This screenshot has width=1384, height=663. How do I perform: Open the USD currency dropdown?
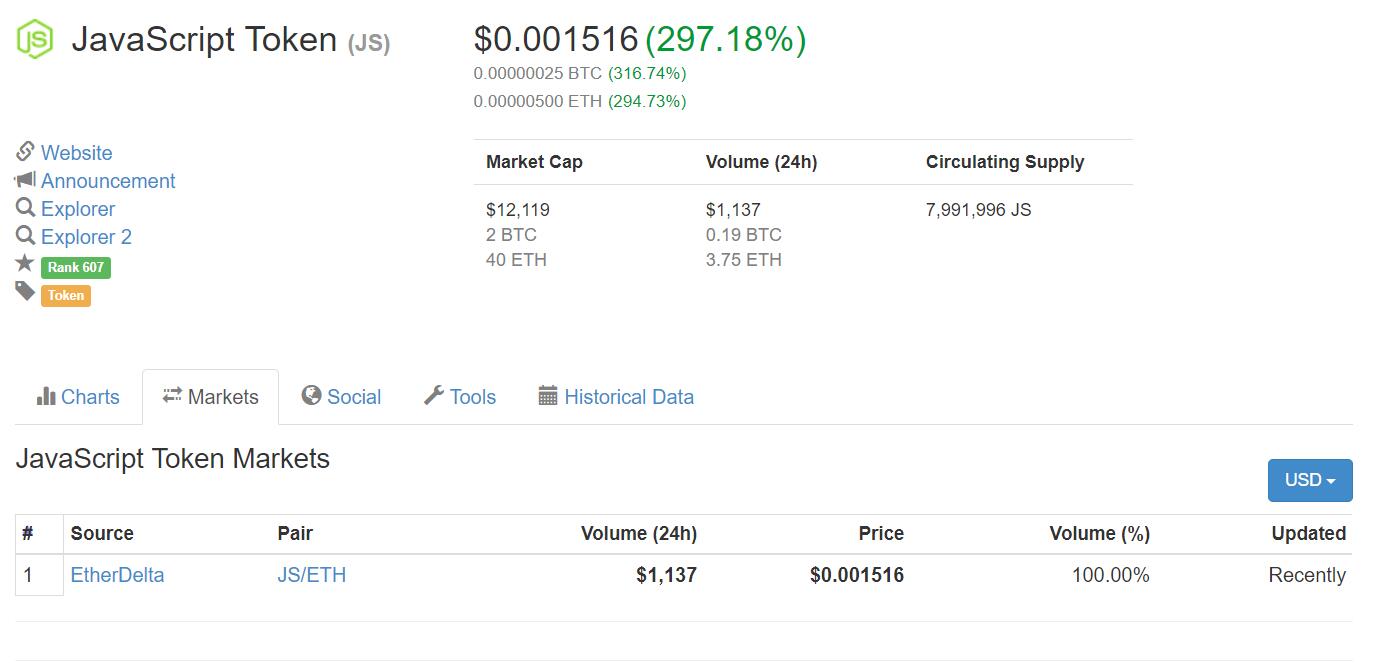tap(1309, 480)
